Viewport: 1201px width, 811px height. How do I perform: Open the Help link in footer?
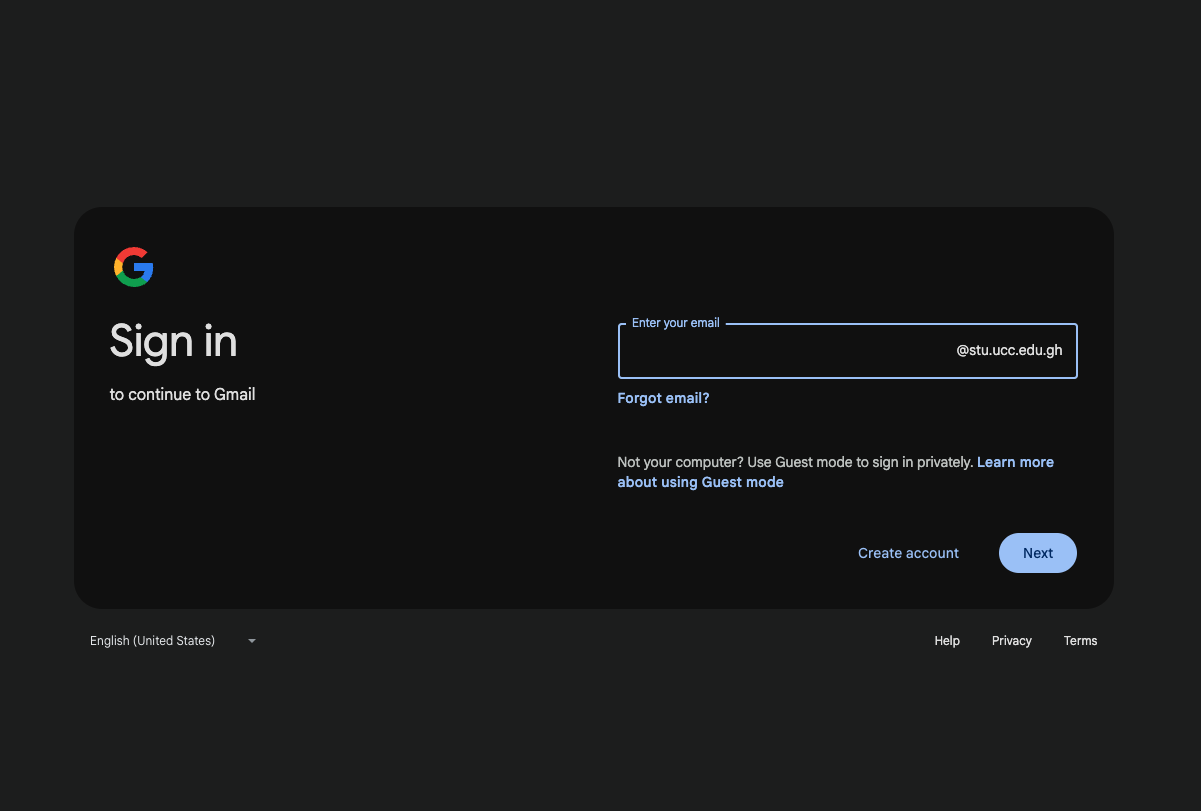947,641
